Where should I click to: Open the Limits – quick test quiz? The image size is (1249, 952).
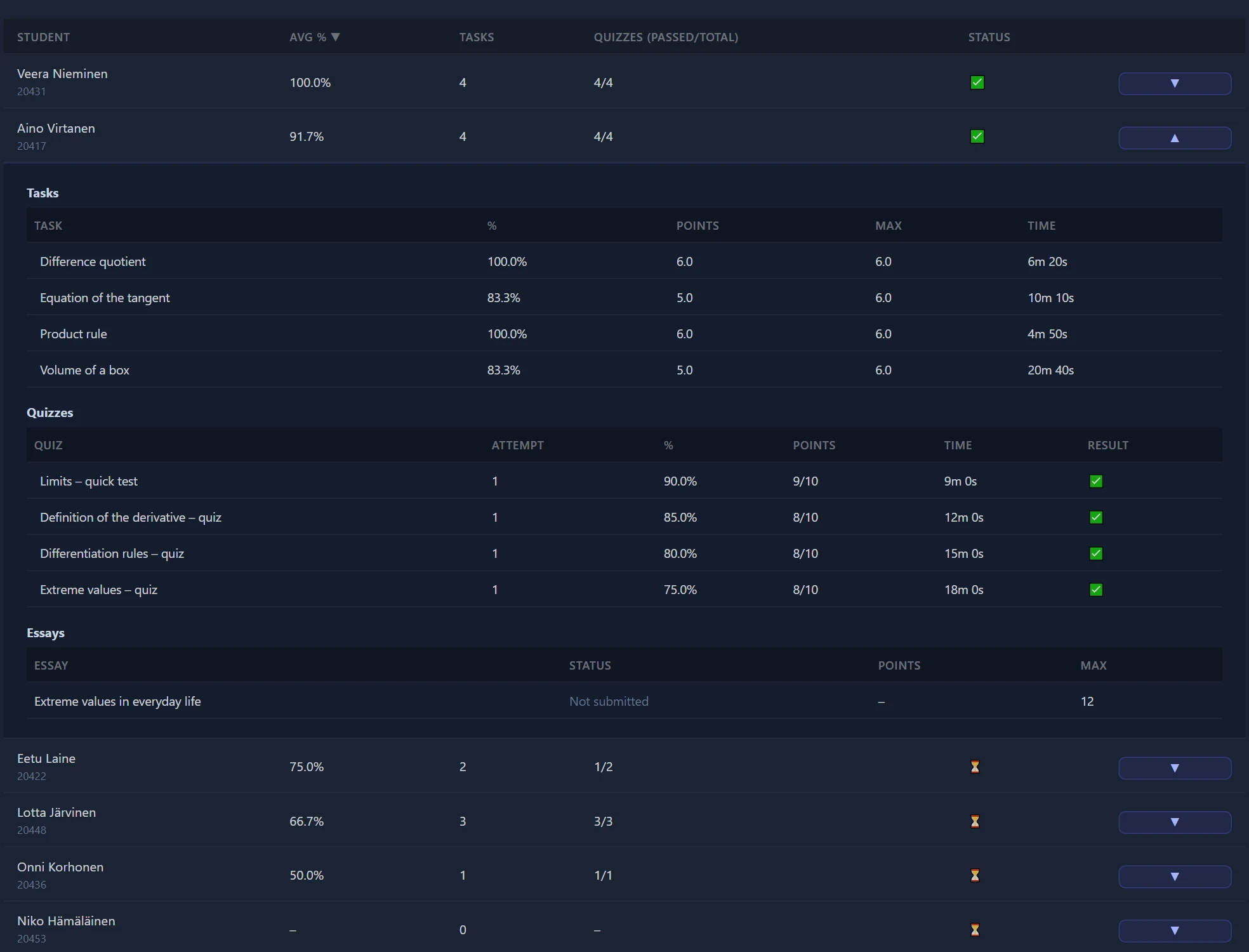click(624, 481)
